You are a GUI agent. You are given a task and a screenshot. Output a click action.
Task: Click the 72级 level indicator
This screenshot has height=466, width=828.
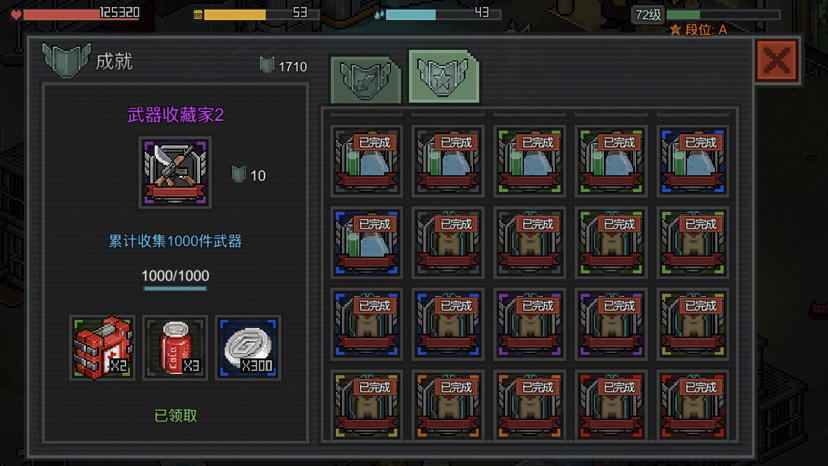pos(648,15)
